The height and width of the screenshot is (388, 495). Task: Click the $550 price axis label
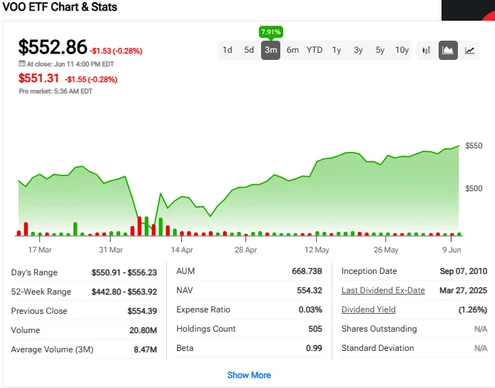click(474, 146)
